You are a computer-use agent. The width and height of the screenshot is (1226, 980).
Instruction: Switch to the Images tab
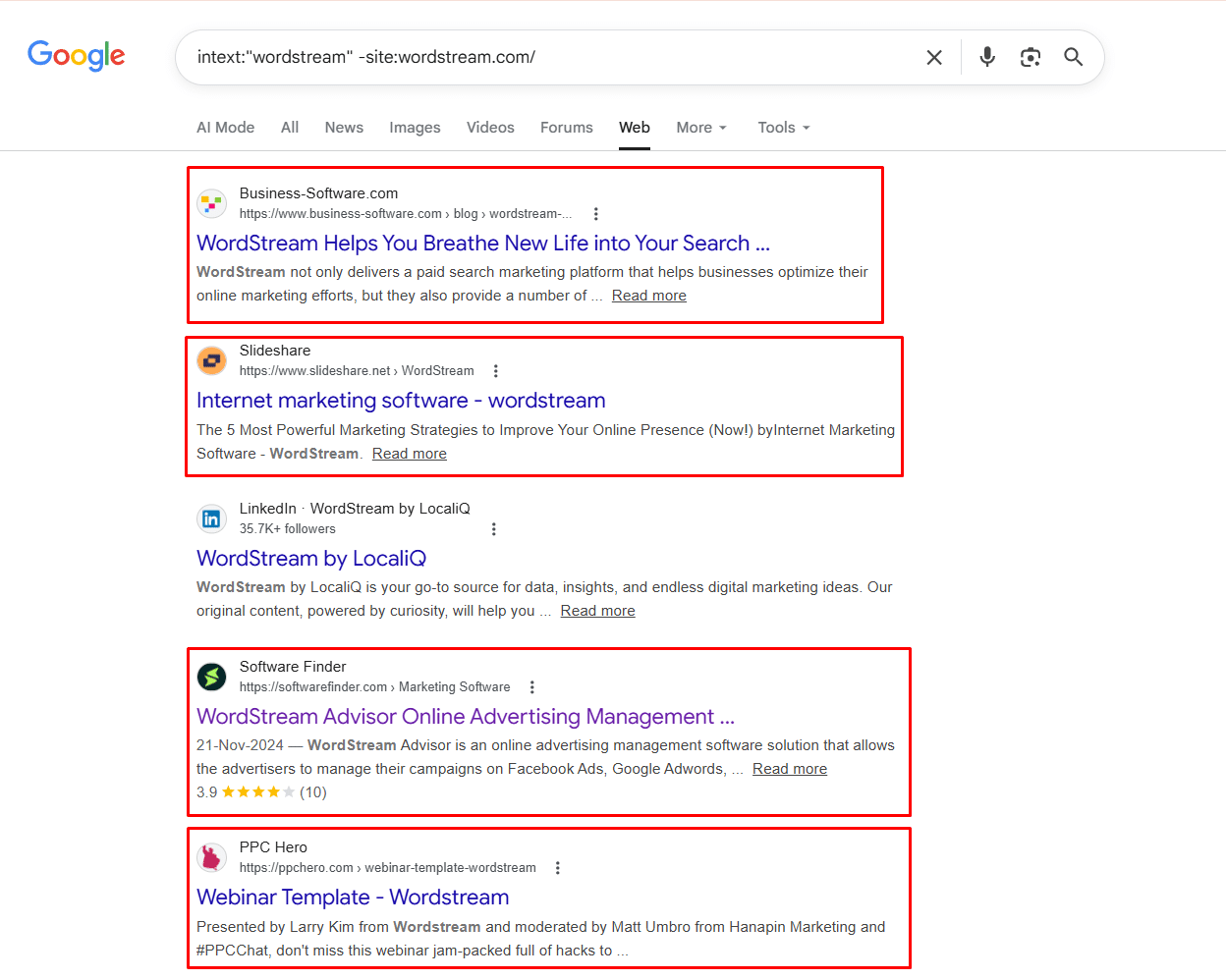click(x=415, y=128)
